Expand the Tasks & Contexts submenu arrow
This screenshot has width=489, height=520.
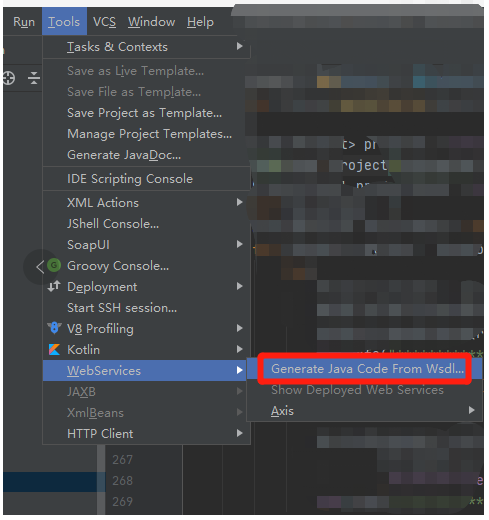pyautogui.click(x=239, y=46)
